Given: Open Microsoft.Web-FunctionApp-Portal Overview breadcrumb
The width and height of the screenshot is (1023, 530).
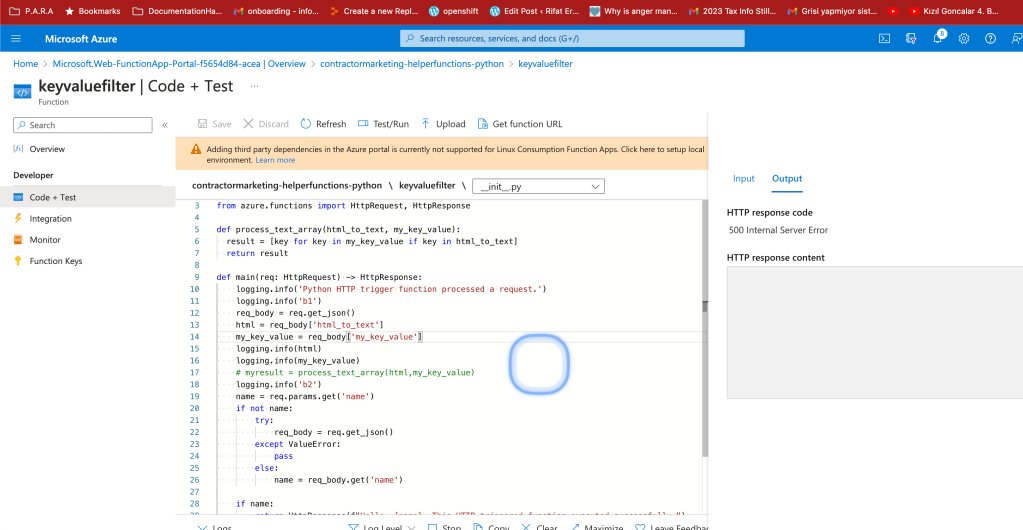Looking at the screenshot, I should (x=179, y=64).
